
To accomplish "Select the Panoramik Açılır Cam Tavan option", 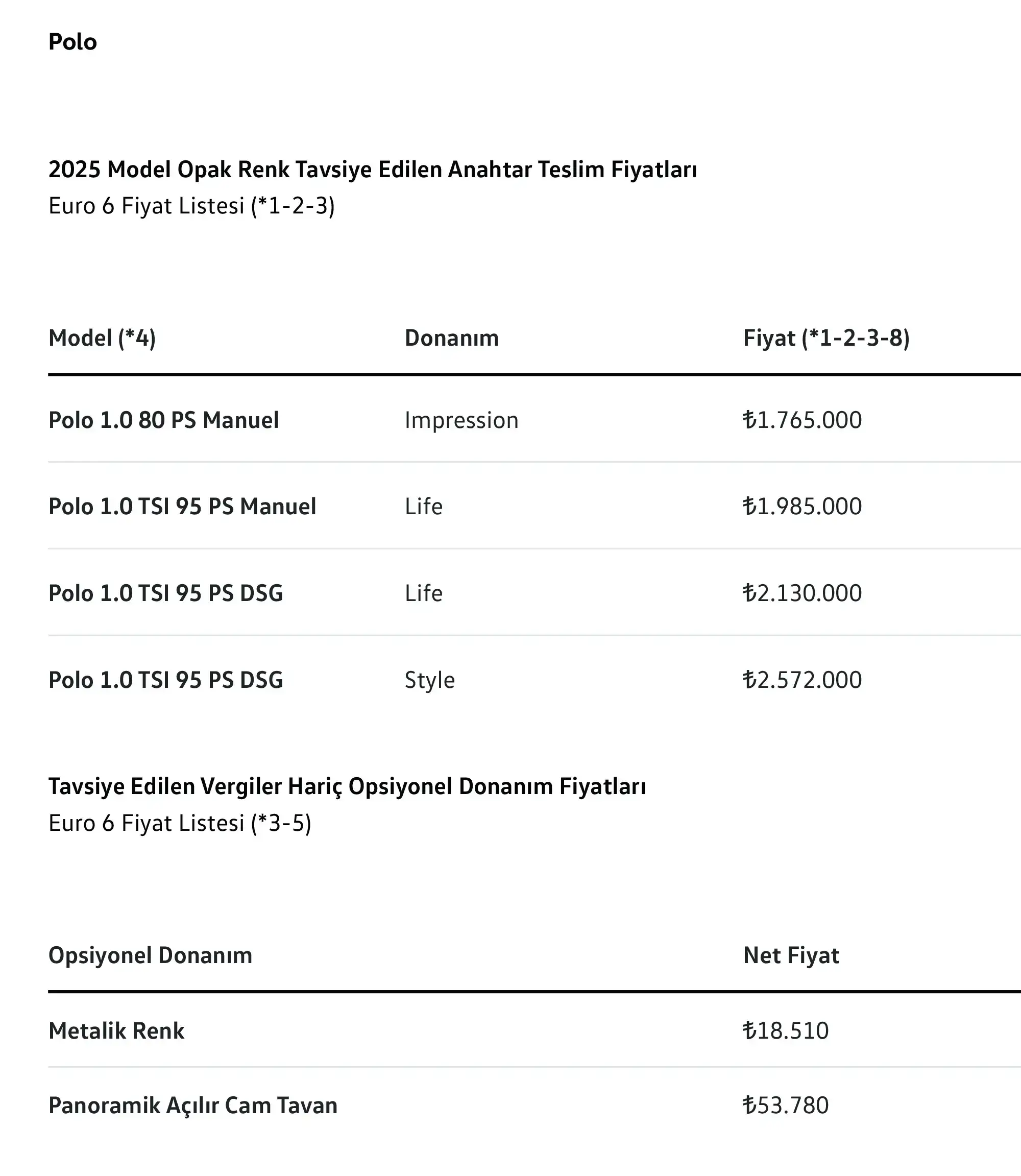I will point(193,1106).
